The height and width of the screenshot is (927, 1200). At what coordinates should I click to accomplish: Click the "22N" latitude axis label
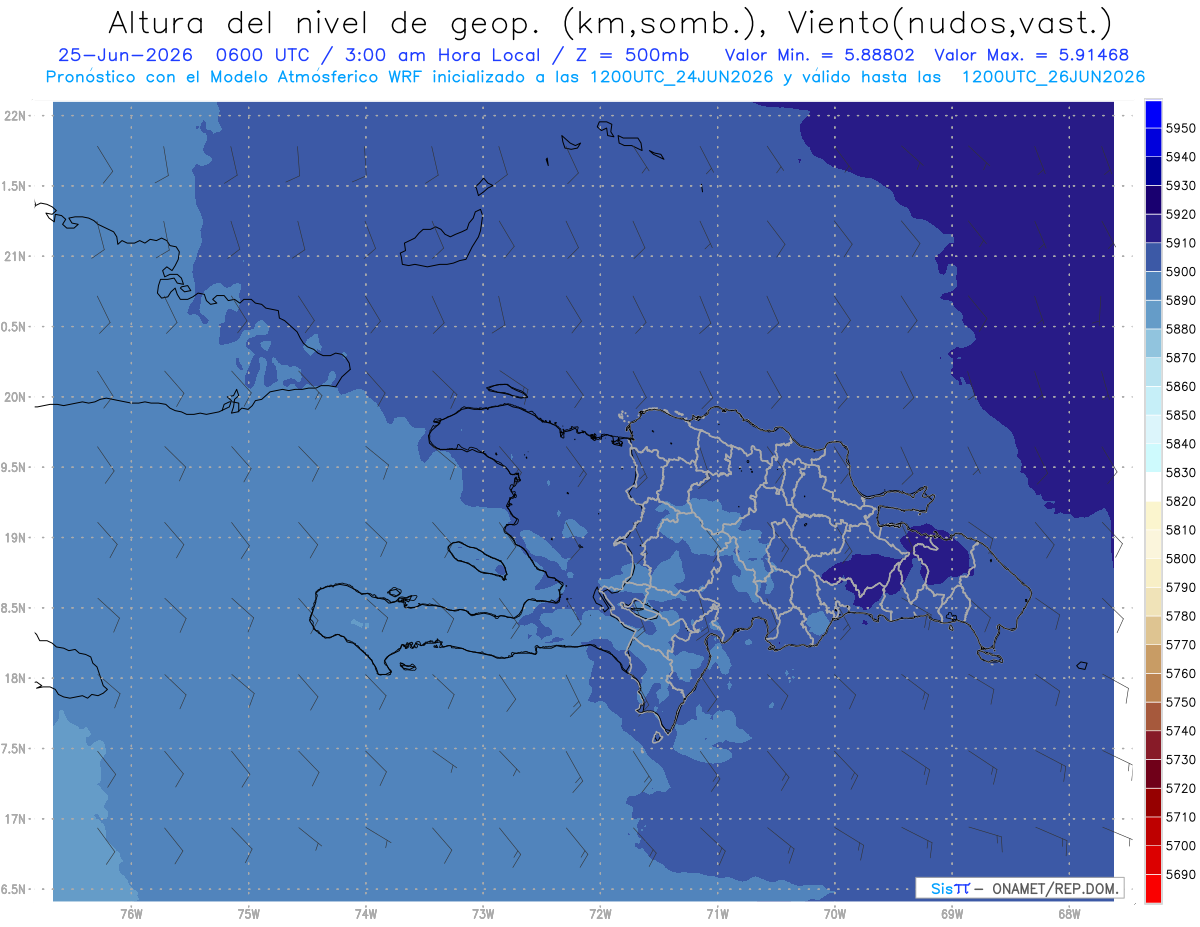(16, 116)
